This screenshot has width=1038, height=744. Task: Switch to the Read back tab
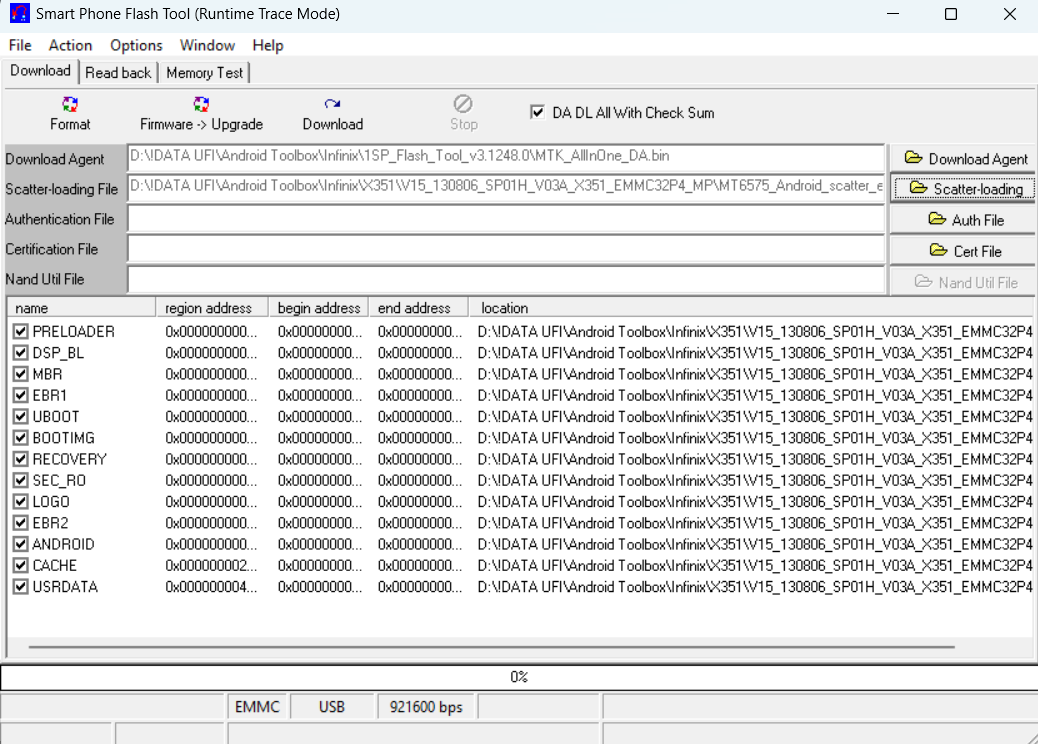118,72
